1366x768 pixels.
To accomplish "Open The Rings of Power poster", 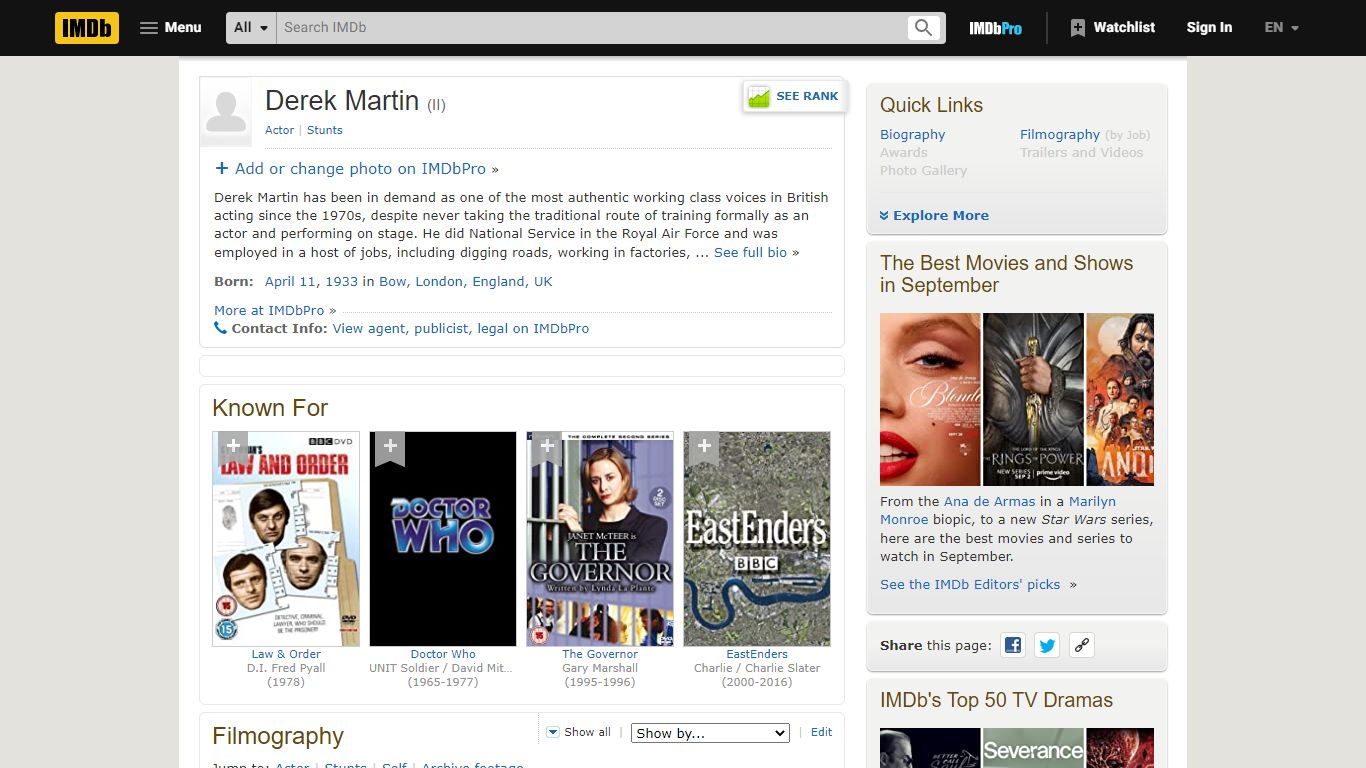I will pos(1033,400).
